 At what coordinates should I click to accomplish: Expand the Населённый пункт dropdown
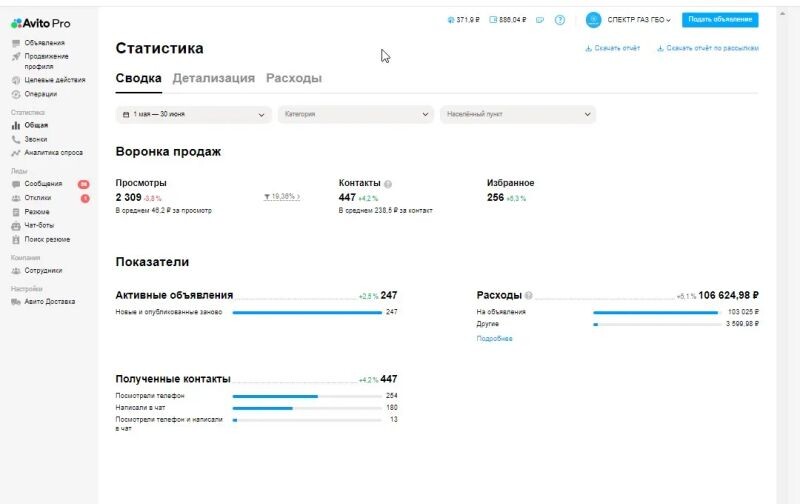click(517, 114)
